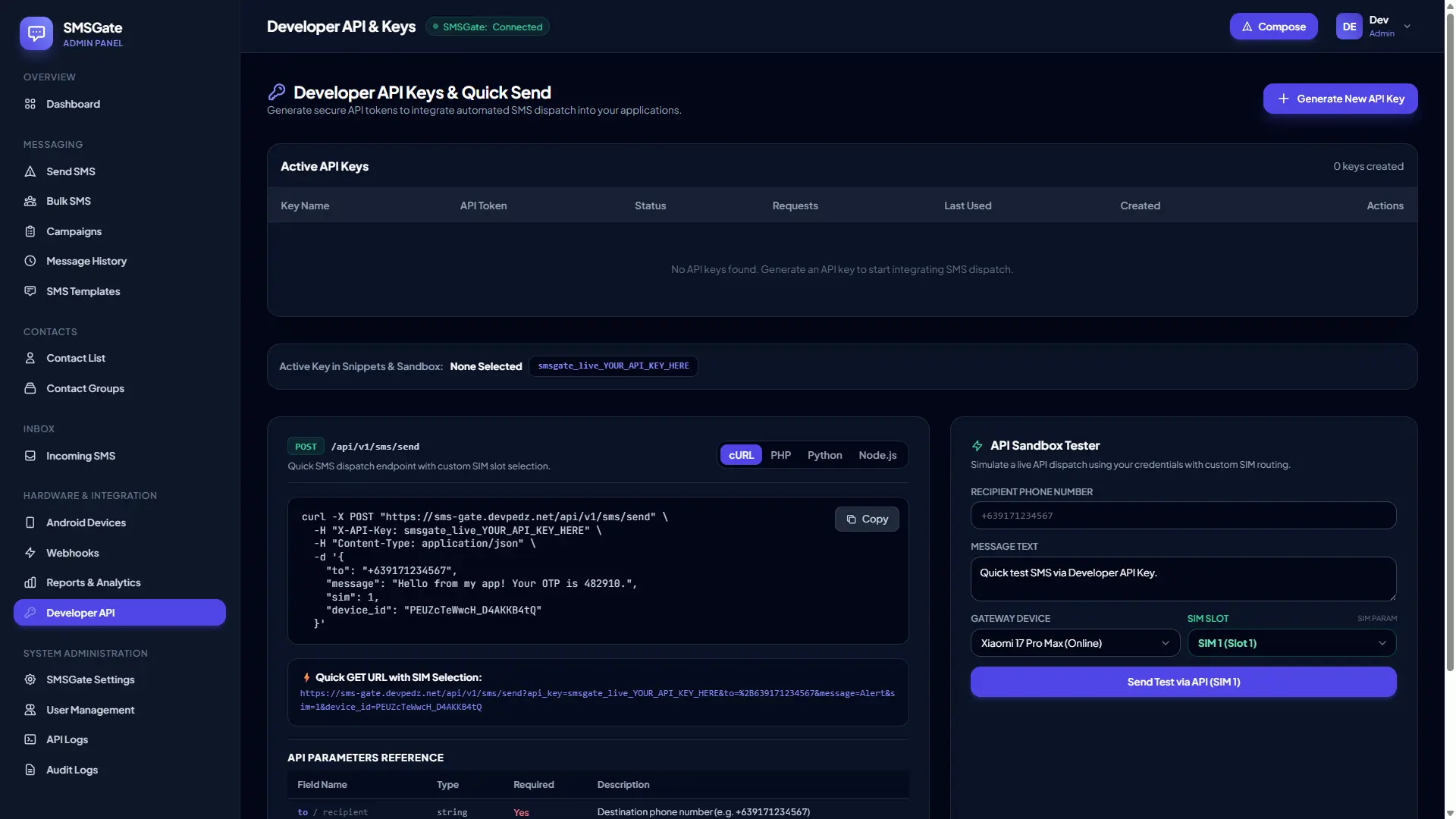Click the SMSGate Settings gear icon
The width and height of the screenshot is (1456, 819).
coord(30,679)
